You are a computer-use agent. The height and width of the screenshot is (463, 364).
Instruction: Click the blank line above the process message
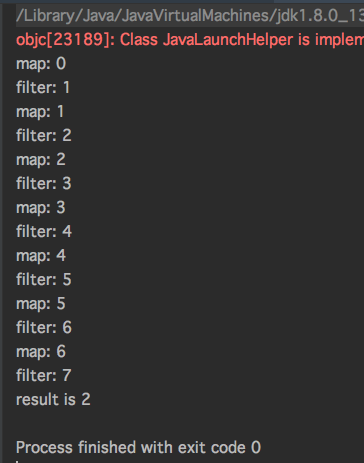point(190,423)
